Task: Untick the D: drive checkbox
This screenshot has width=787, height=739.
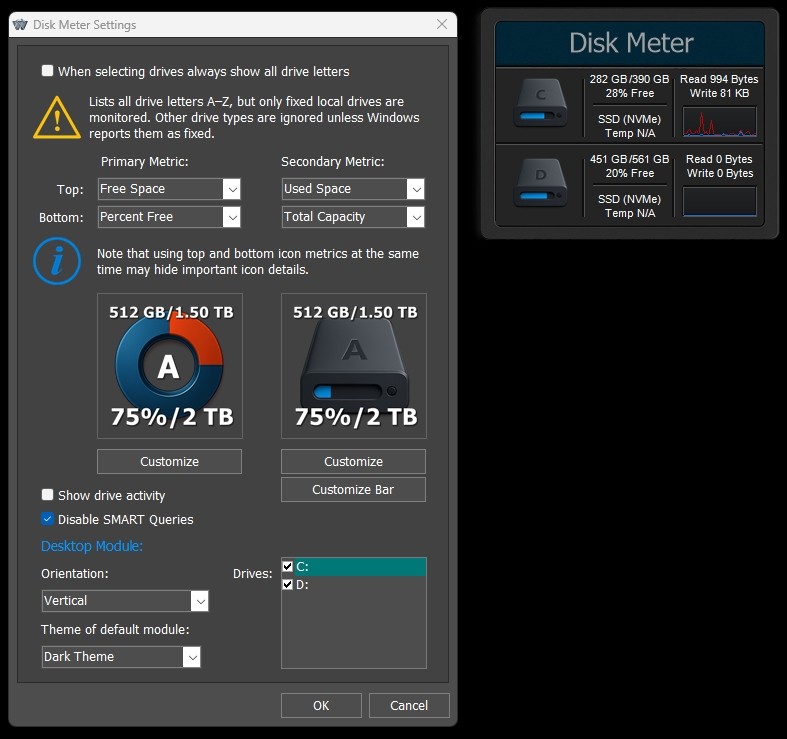Action: 288,584
